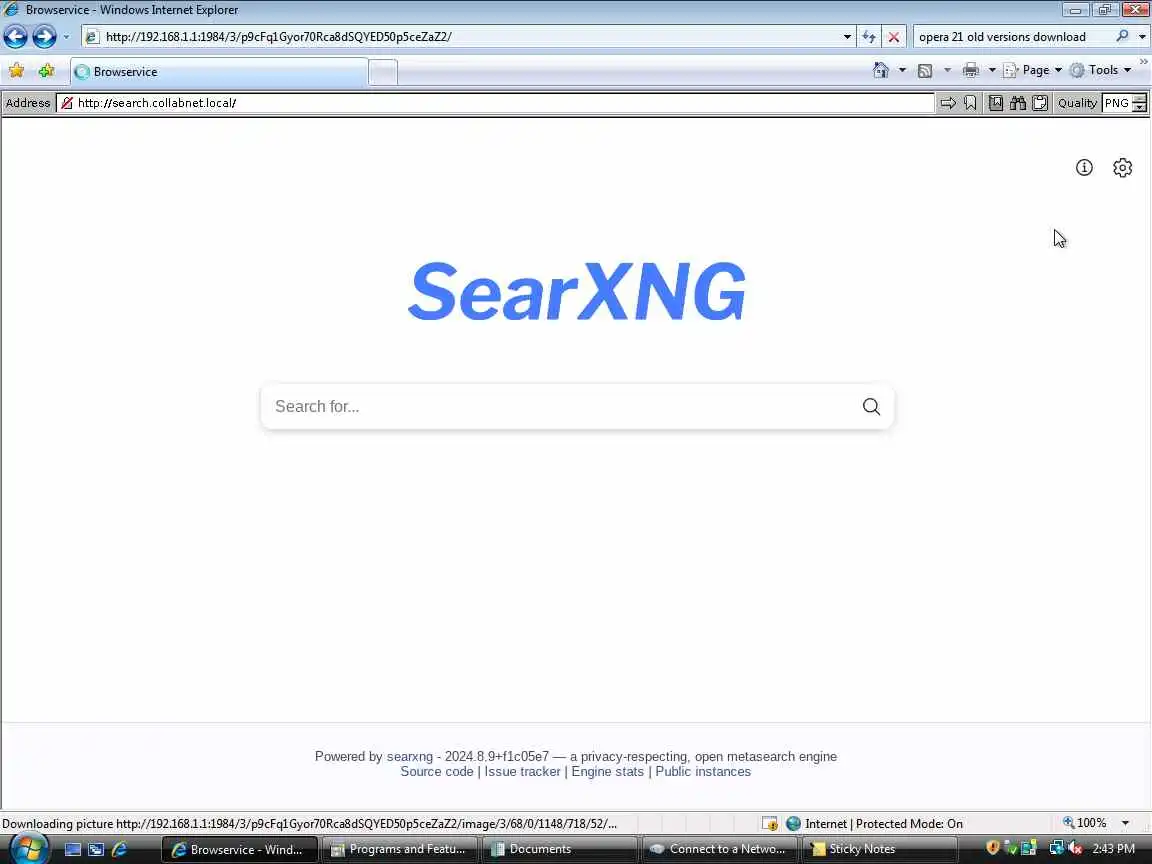This screenshot has width=1152, height=864.
Task: Go forward with the IE Forward arrow
Action: (x=44, y=36)
